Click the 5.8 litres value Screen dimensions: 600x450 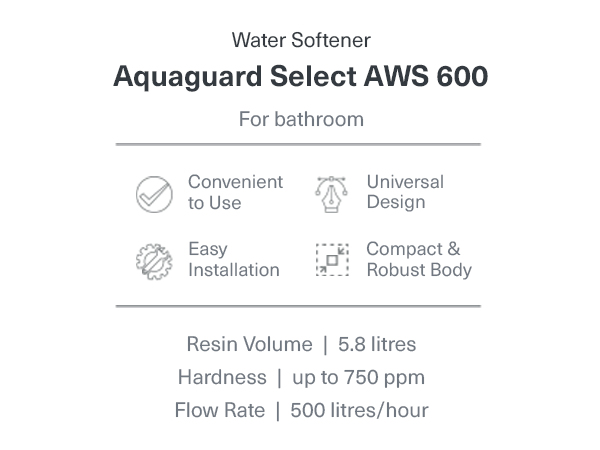(x=377, y=344)
